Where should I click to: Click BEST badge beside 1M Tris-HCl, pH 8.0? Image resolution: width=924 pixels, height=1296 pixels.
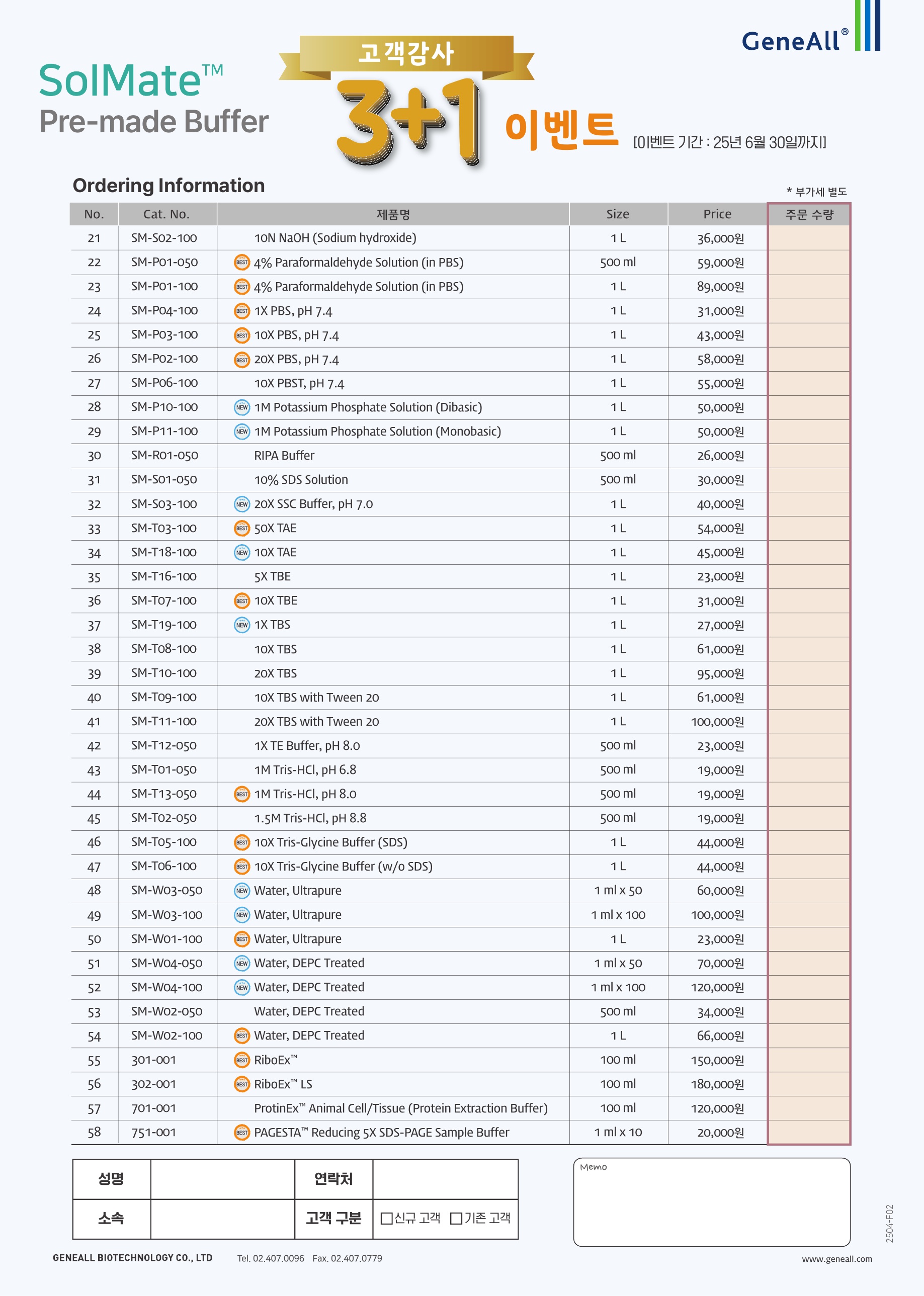tap(242, 794)
